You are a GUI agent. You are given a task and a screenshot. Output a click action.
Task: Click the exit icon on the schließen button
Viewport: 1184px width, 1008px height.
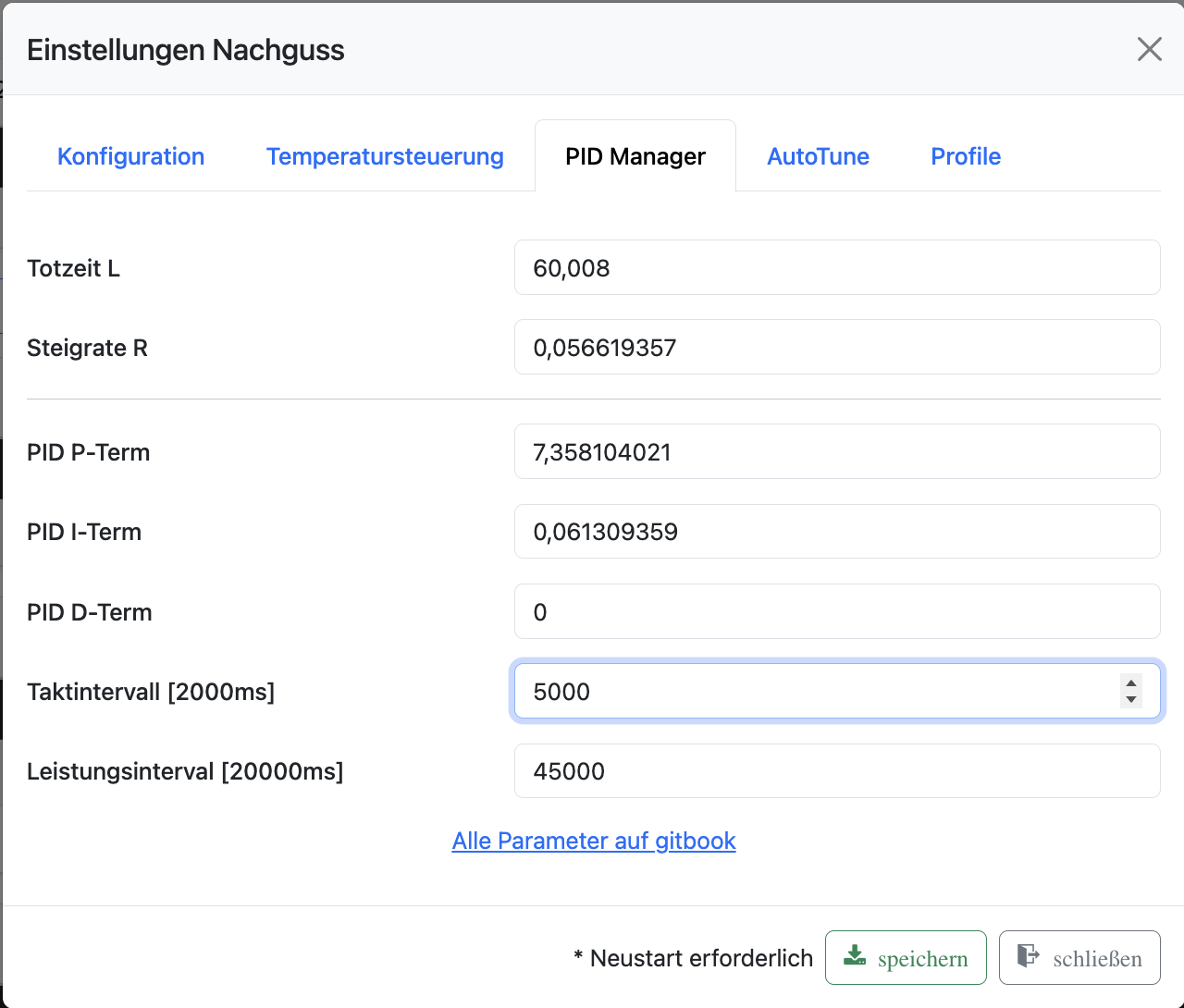[x=1029, y=956]
